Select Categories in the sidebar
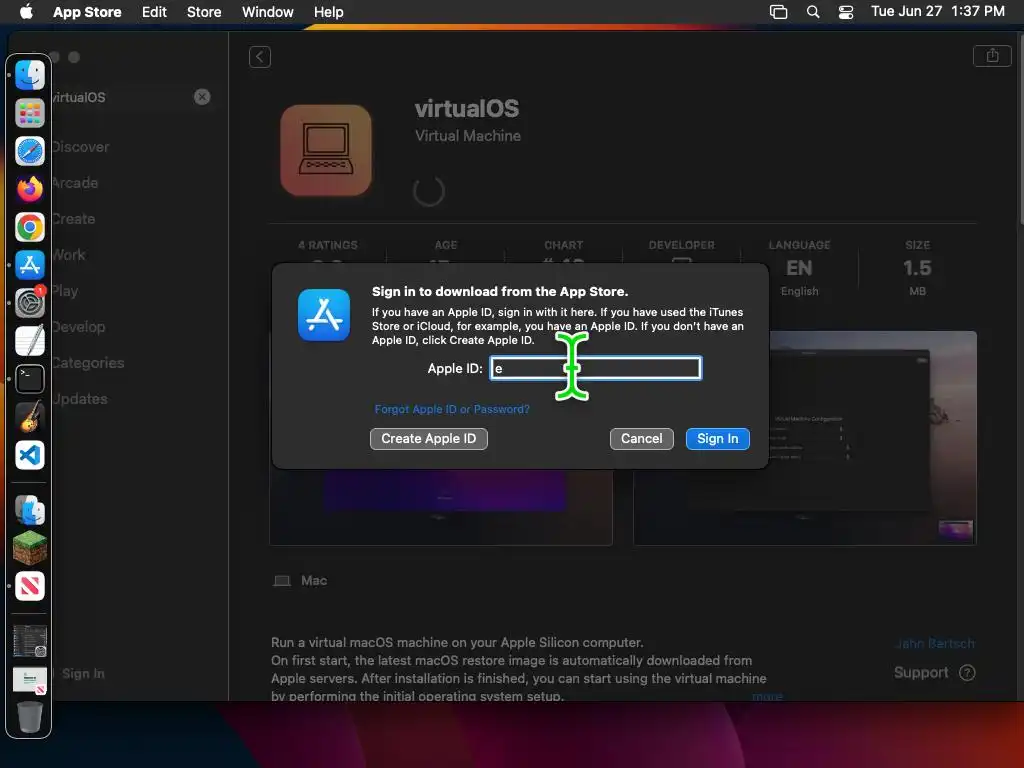This screenshot has height=768, width=1024. [x=88, y=362]
